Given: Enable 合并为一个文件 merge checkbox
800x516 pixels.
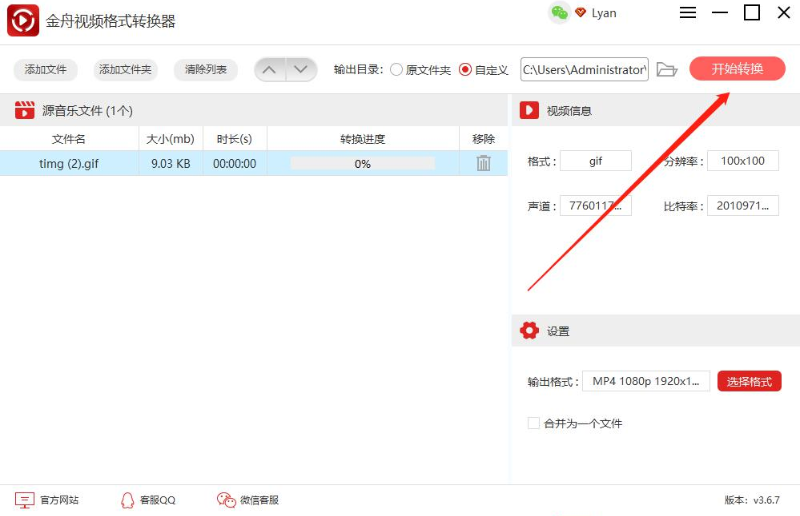Looking at the screenshot, I should 534,423.
